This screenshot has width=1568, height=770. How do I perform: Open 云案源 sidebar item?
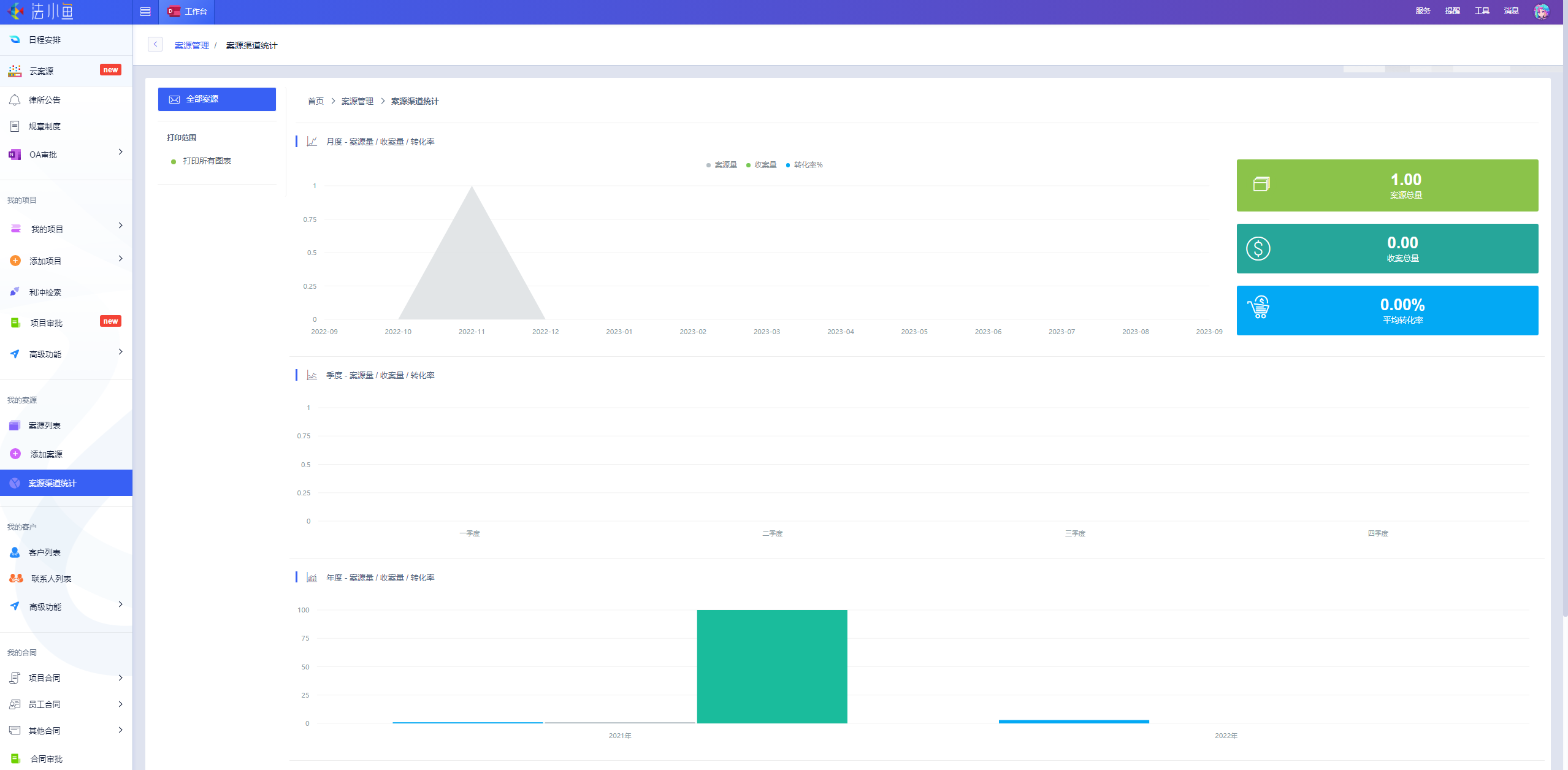41,71
